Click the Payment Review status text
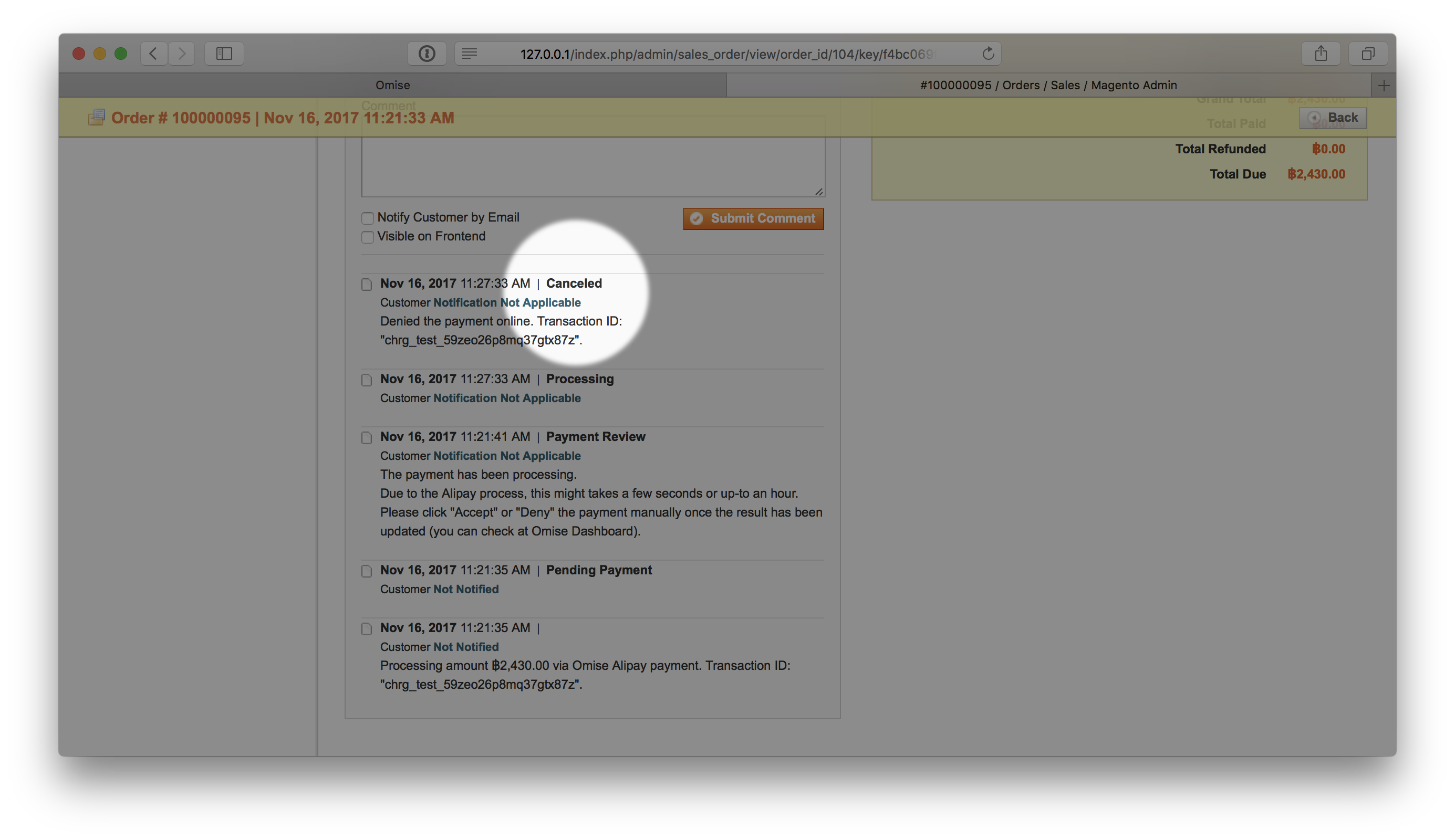Screen dimensions: 1455x840 point(596,437)
